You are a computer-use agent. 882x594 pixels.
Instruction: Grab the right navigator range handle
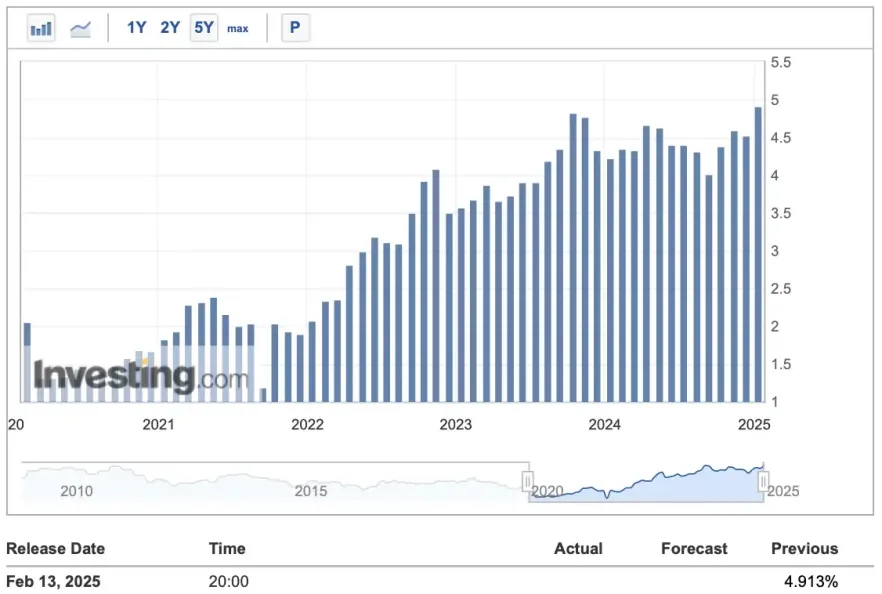pos(763,482)
